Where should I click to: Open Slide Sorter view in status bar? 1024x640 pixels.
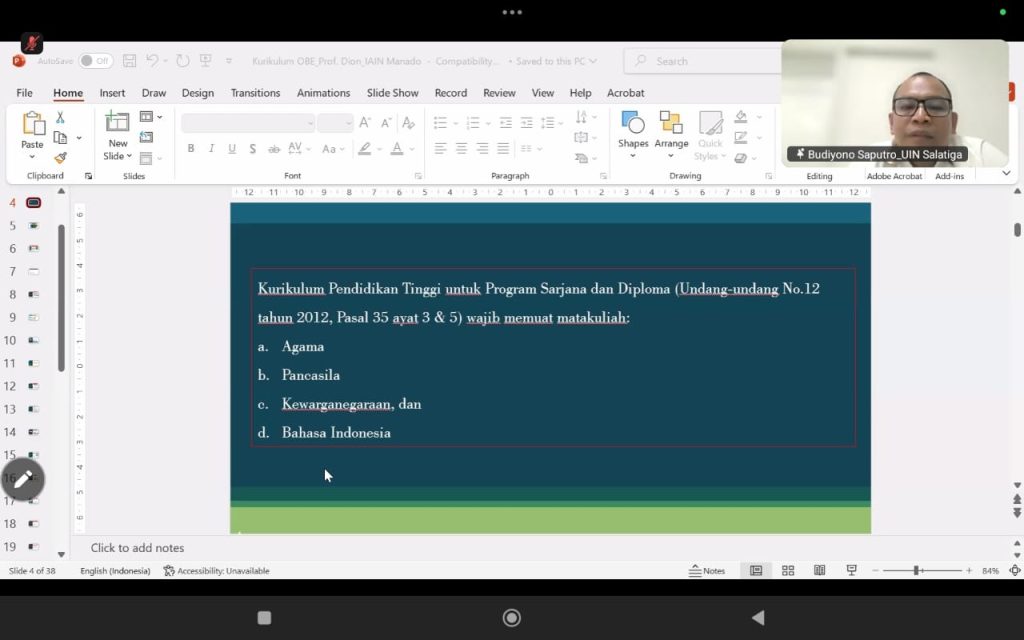(788, 570)
